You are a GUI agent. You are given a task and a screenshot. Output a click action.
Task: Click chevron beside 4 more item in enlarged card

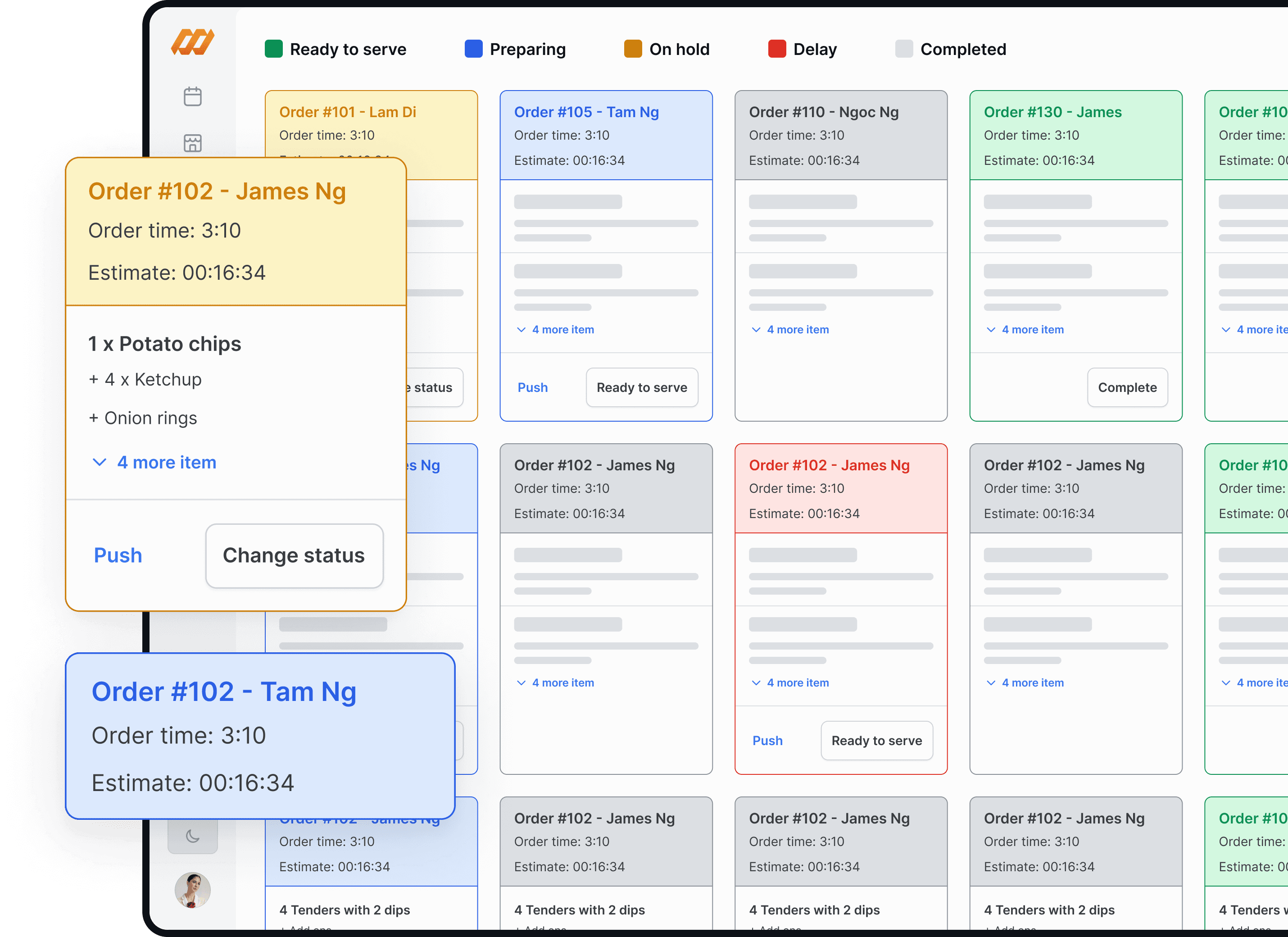(x=100, y=463)
